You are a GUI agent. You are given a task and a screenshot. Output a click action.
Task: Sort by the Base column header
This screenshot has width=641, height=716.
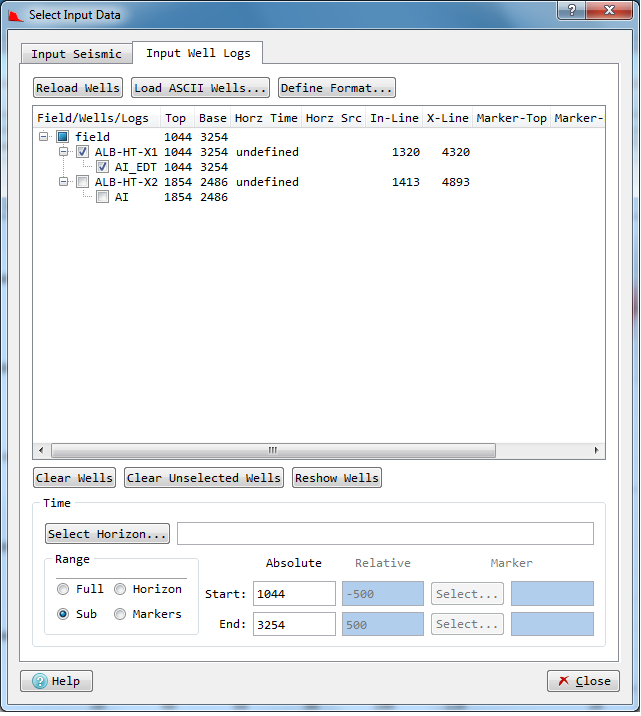(x=213, y=118)
